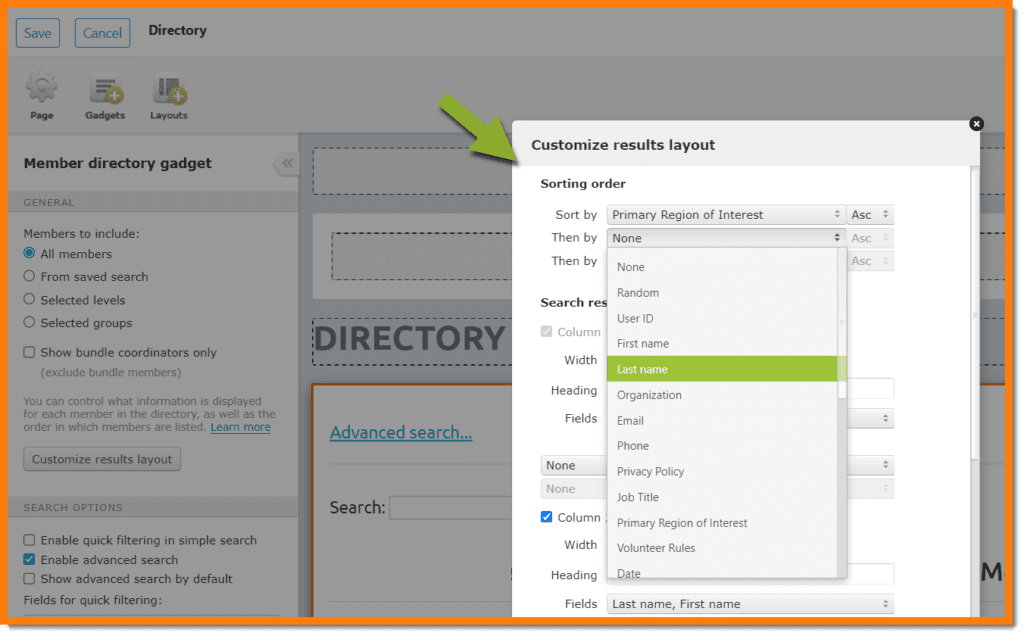Click the Save button
Screen dimensions: 1024x636
[38, 33]
